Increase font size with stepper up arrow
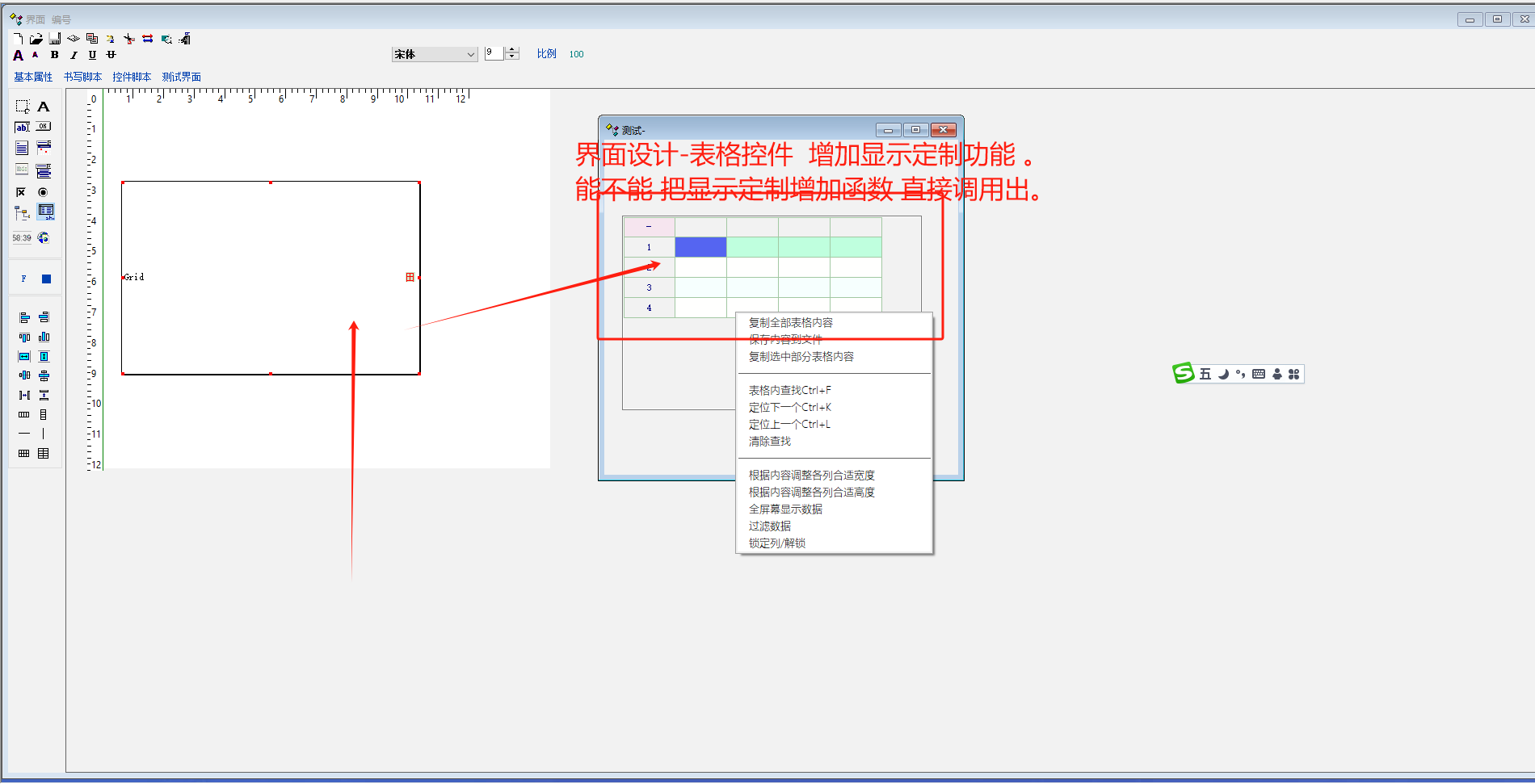The image size is (1535, 784). [x=512, y=50]
